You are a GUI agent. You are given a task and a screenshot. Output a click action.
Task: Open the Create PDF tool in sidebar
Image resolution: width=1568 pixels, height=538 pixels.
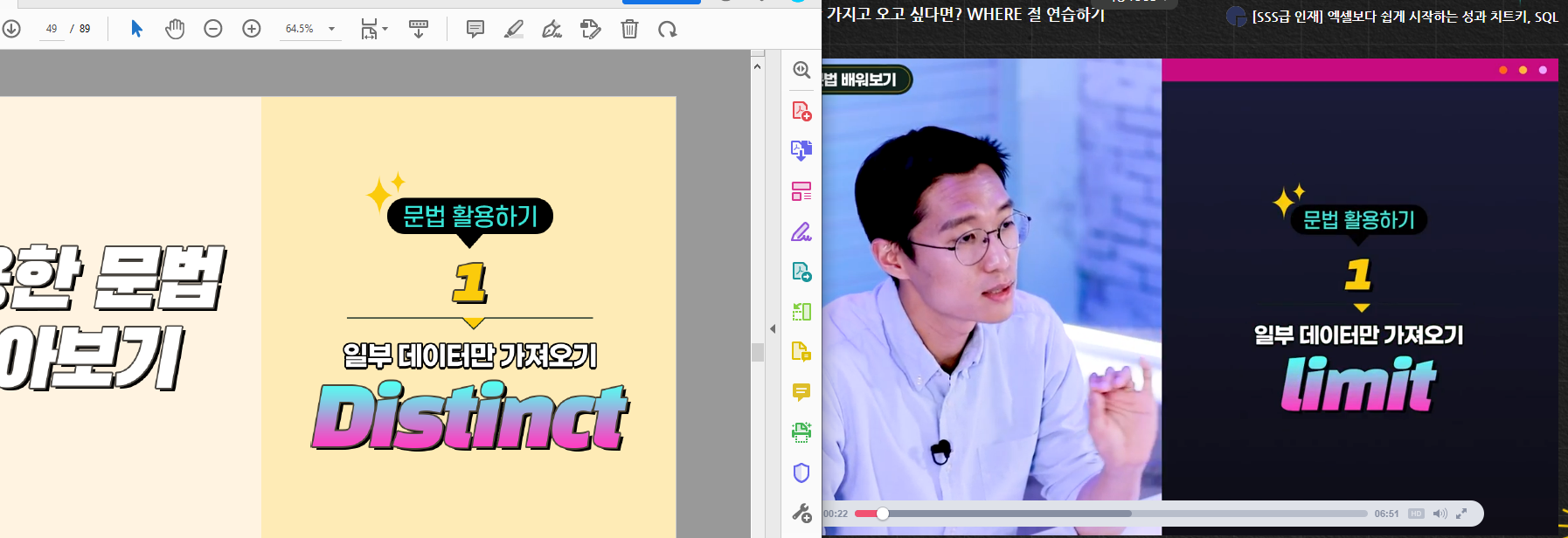(x=801, y=111)
